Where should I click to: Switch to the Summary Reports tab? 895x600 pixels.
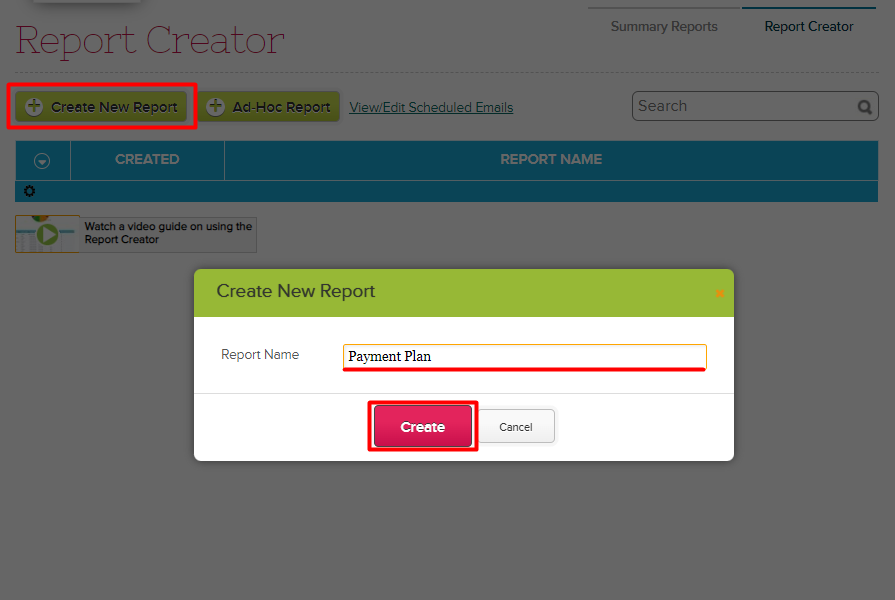pyautogui.click(x=664, y=27)
